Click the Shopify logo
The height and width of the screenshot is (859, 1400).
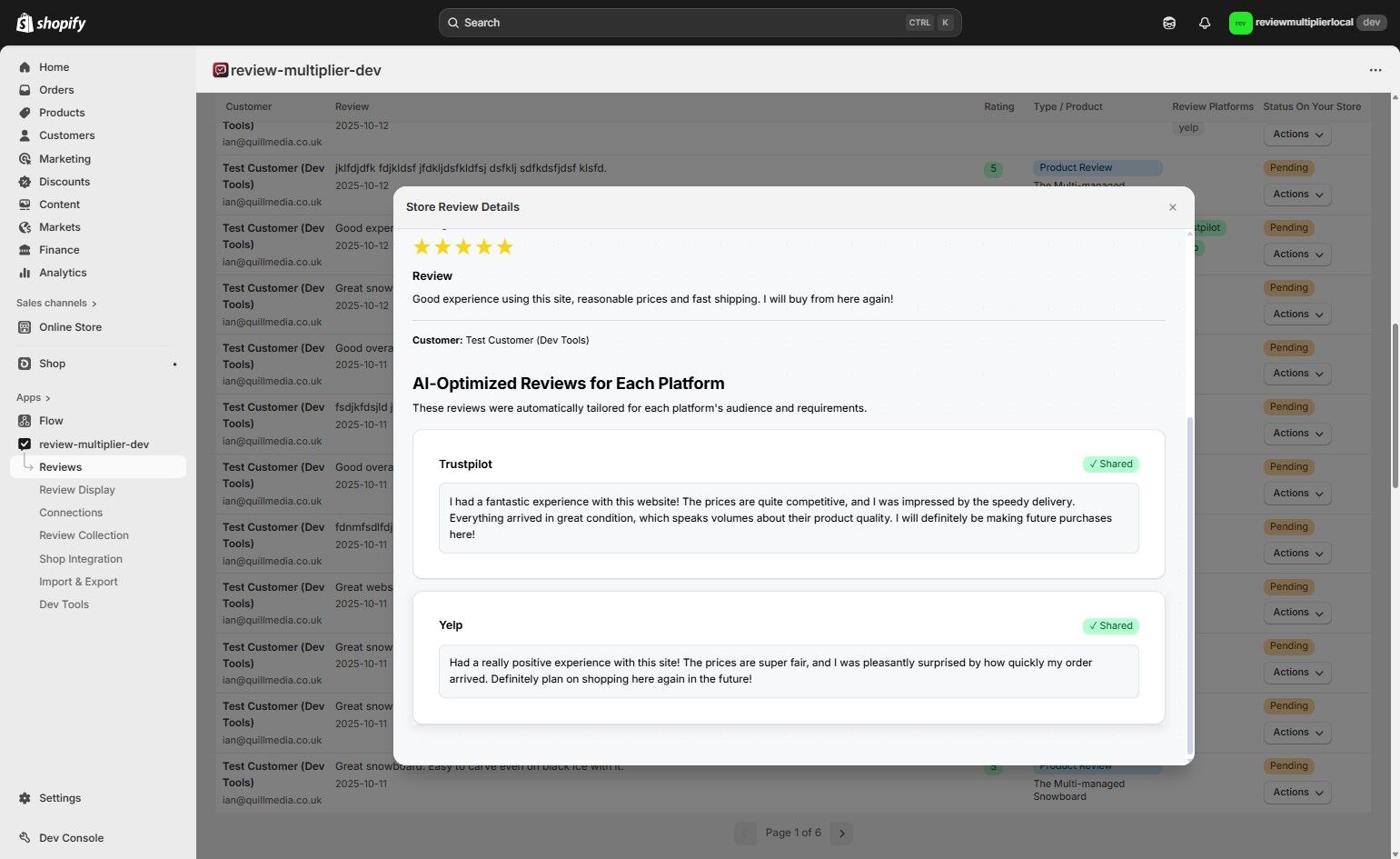(50, 22)
